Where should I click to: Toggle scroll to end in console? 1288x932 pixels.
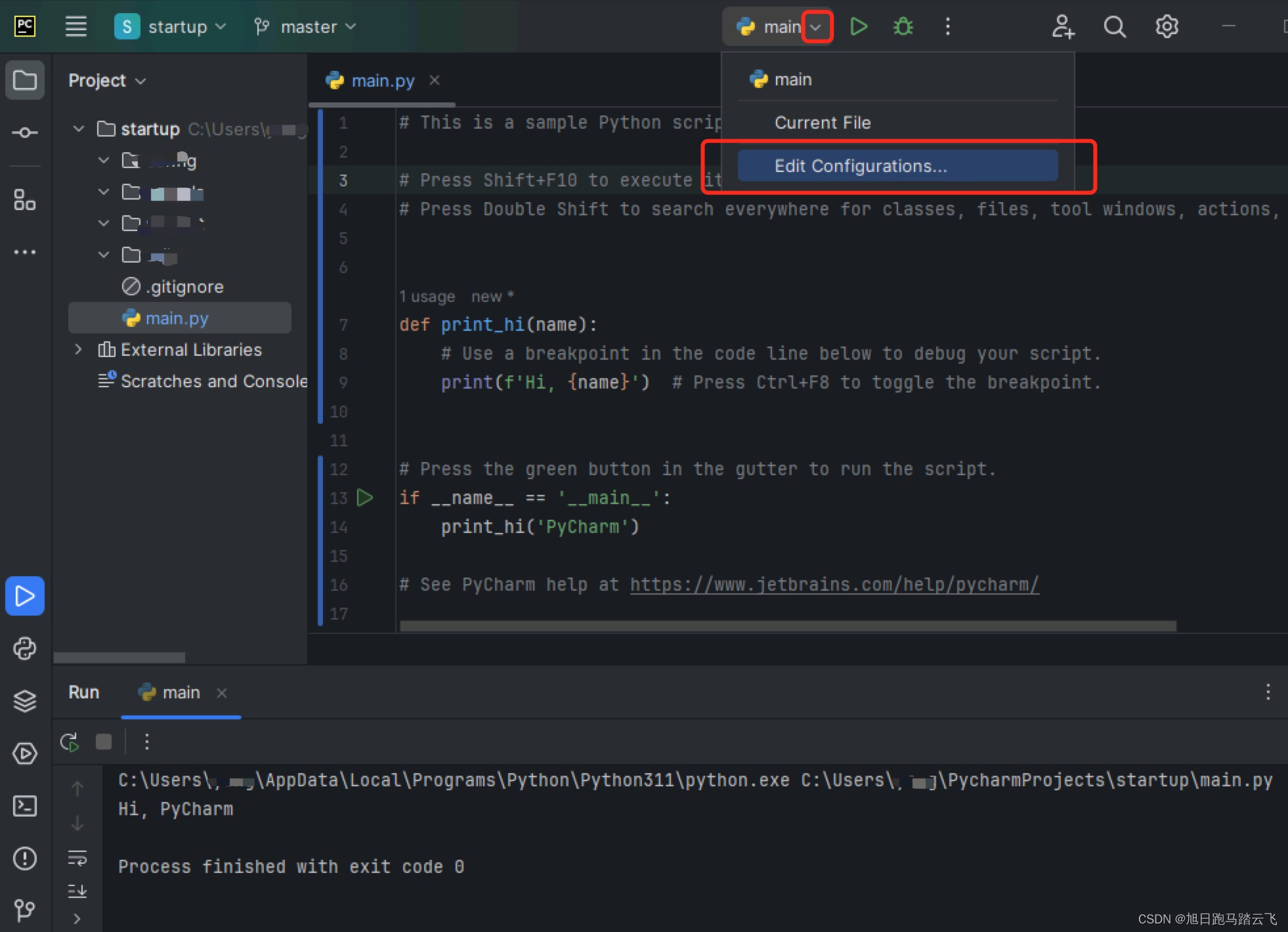(x=77, y=891)
